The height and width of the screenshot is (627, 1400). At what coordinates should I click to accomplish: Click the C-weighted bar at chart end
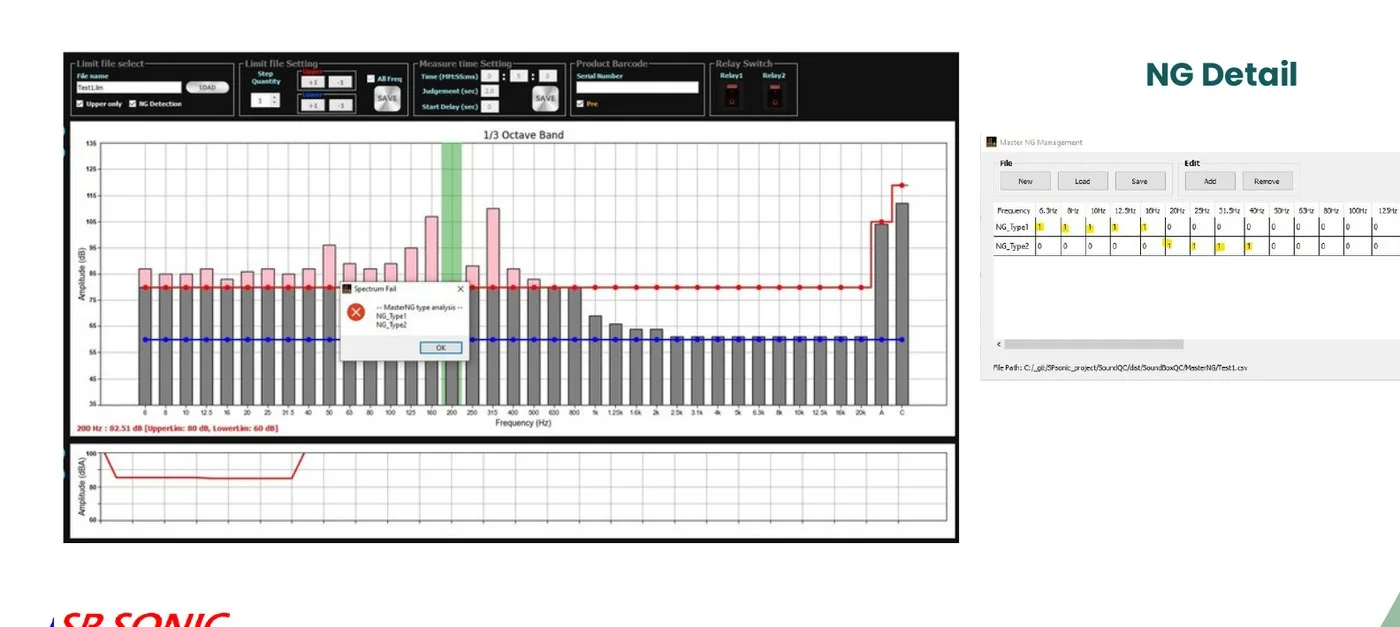click(902, 304)
